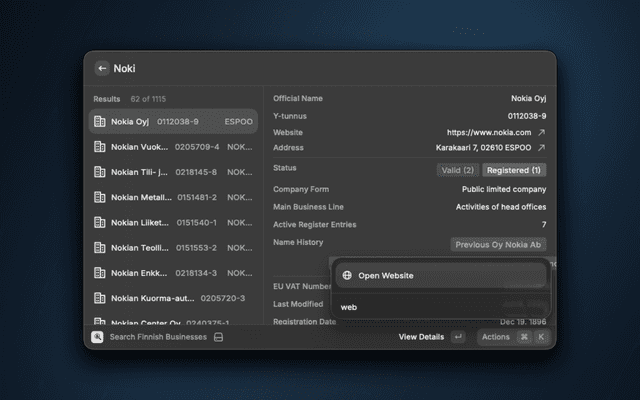The image size is (640, 400).
Task: Click the K key hint beside Actions
Action: coord(541,337)
